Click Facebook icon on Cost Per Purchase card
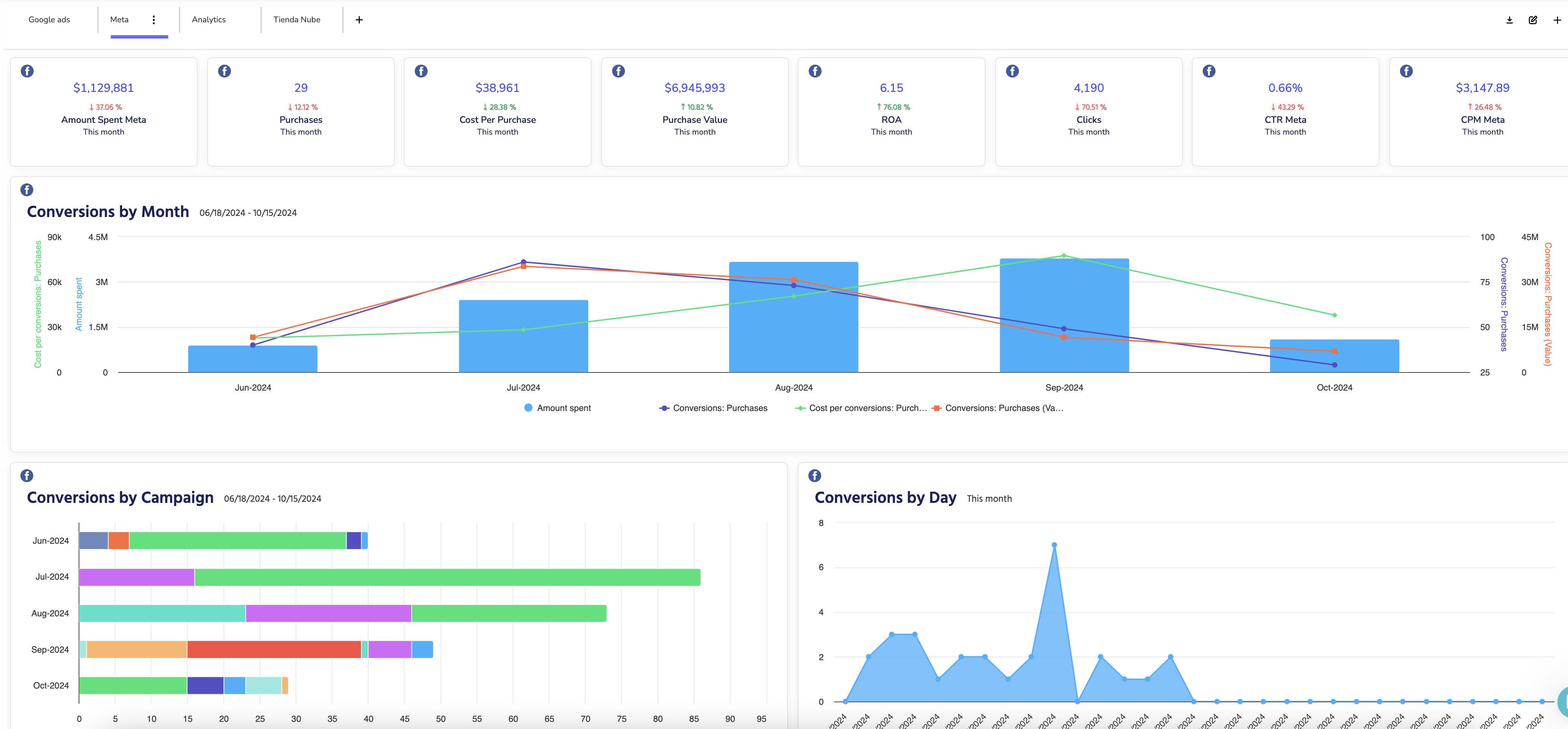 click(421, 71)
